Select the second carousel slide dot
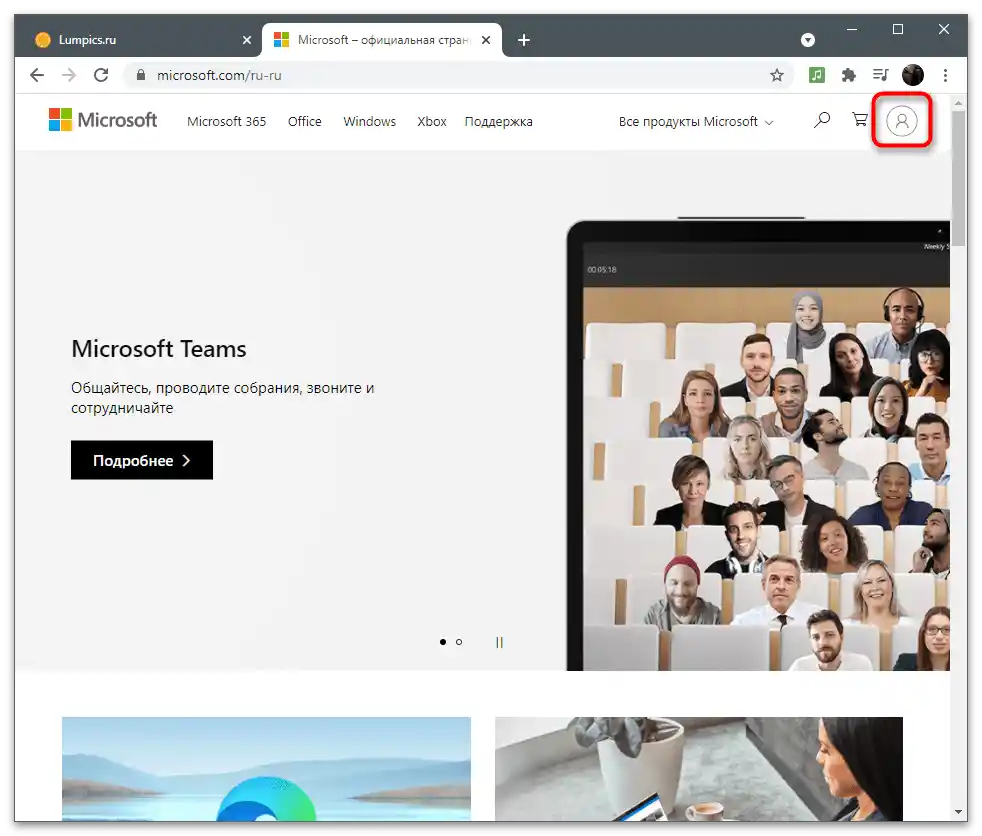 point(459,642)
